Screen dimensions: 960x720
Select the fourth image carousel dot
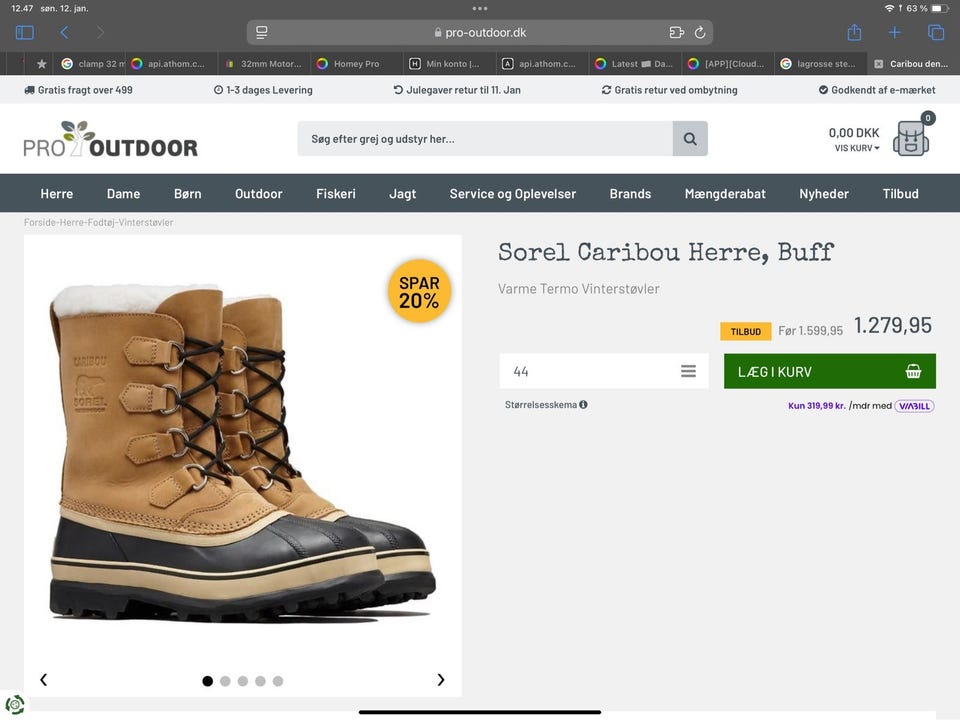(x=260, y=681)
